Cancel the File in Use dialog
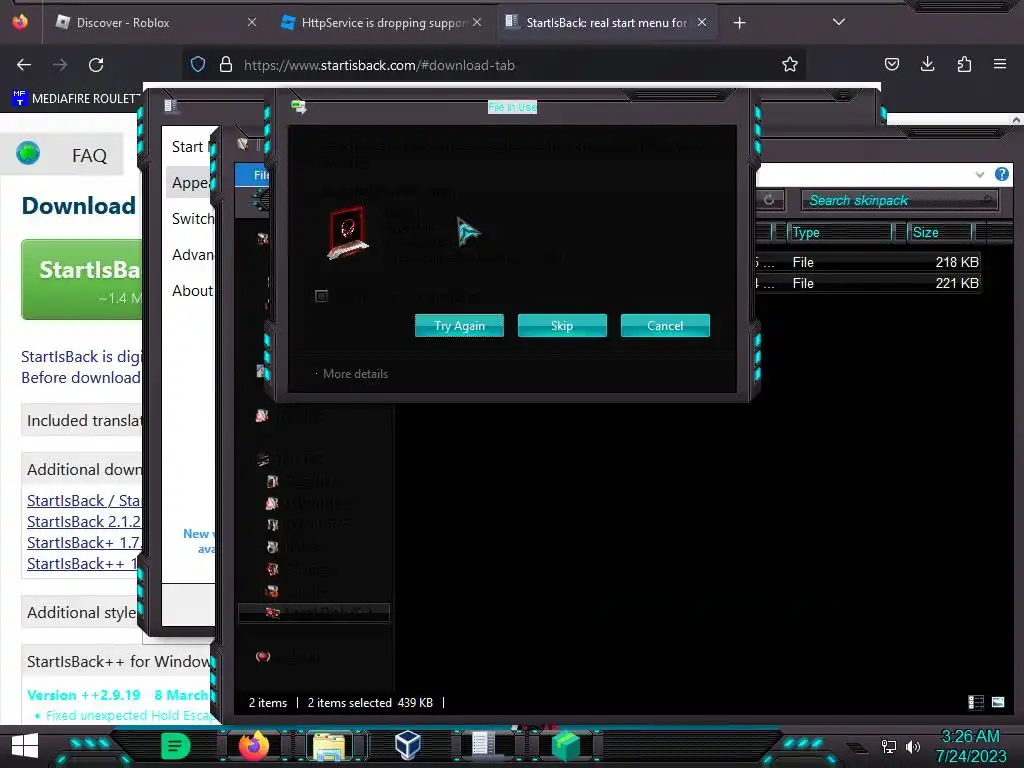The width and height of the screenshot is (1024, 768). 665,326
